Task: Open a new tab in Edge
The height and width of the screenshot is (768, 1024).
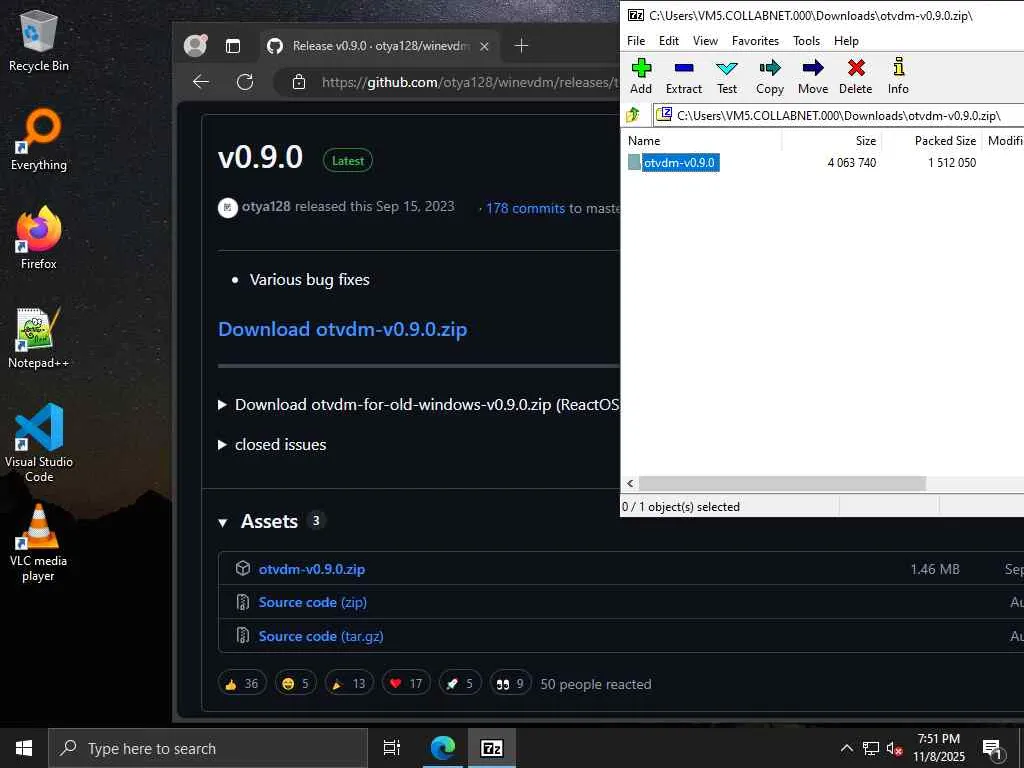Action: coord(521,46)
